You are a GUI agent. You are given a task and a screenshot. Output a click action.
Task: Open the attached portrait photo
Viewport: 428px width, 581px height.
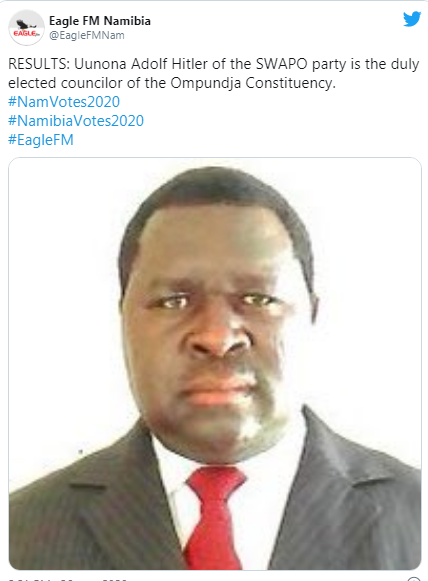coord(215,363)
